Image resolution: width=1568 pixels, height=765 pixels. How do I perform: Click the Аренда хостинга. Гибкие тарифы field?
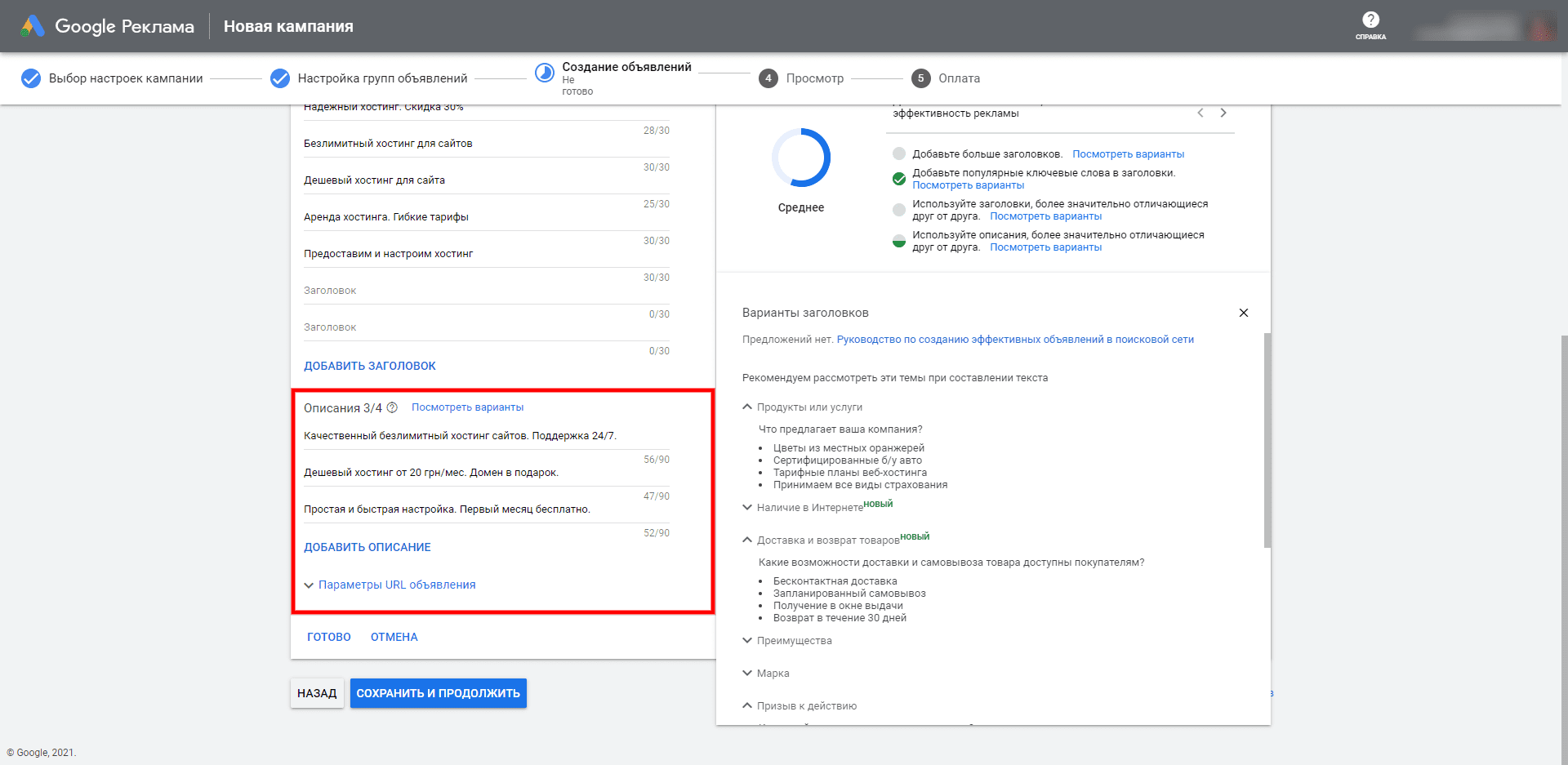pyautogui.click(x=487, y=217)
